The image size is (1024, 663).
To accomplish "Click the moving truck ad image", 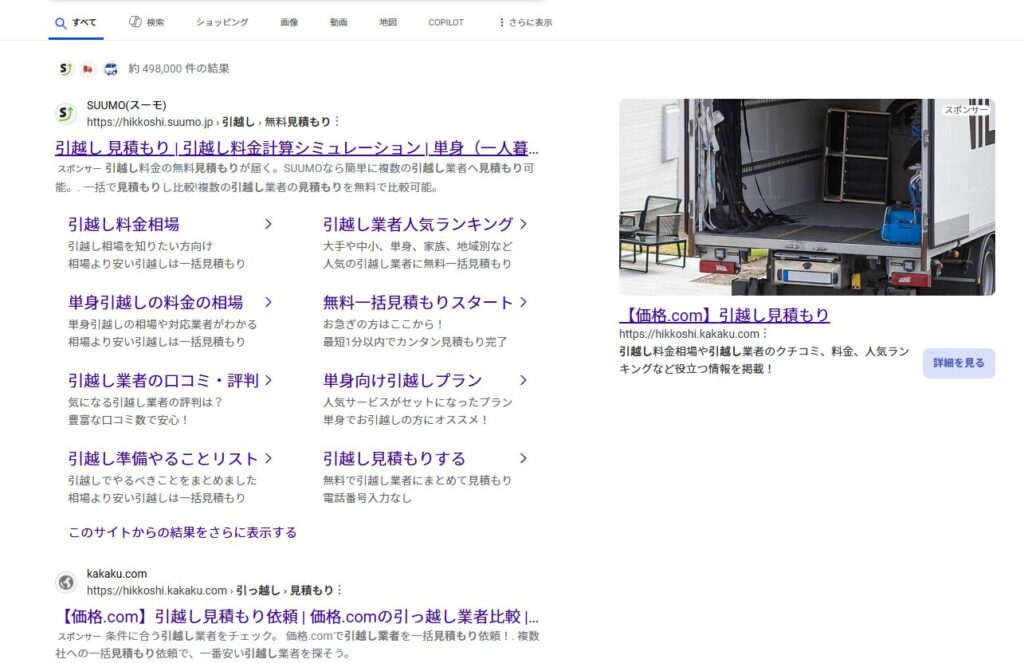I will point(806,196).
